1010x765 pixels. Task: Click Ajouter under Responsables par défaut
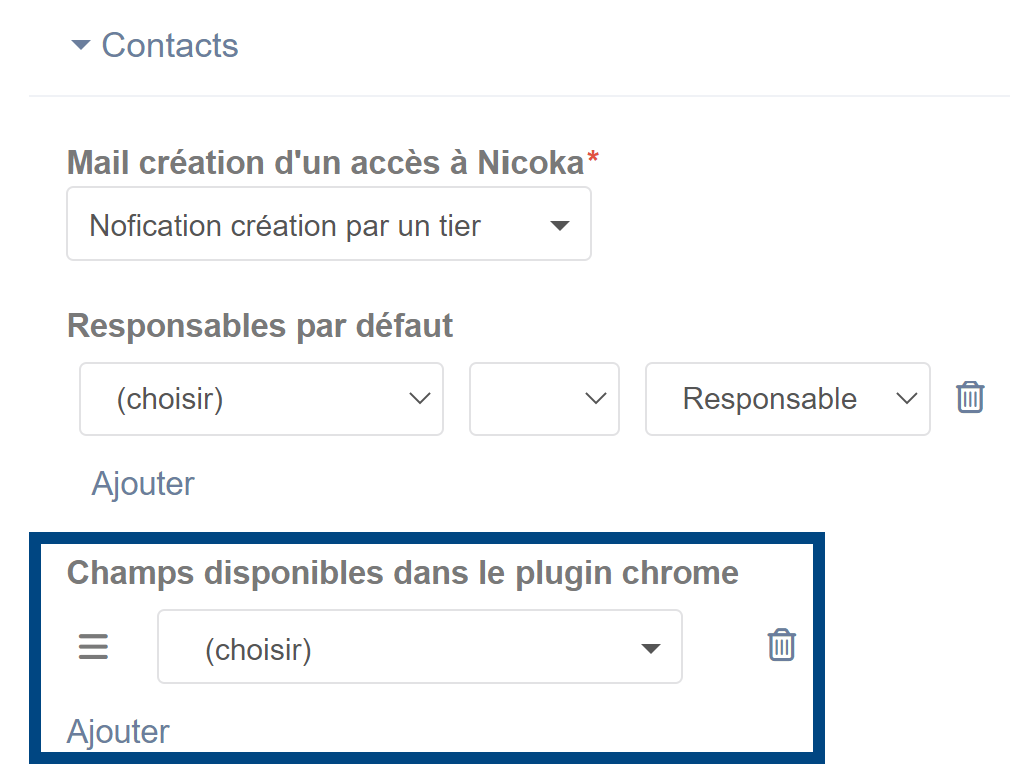pyautogui.click(x=143, y=484)
